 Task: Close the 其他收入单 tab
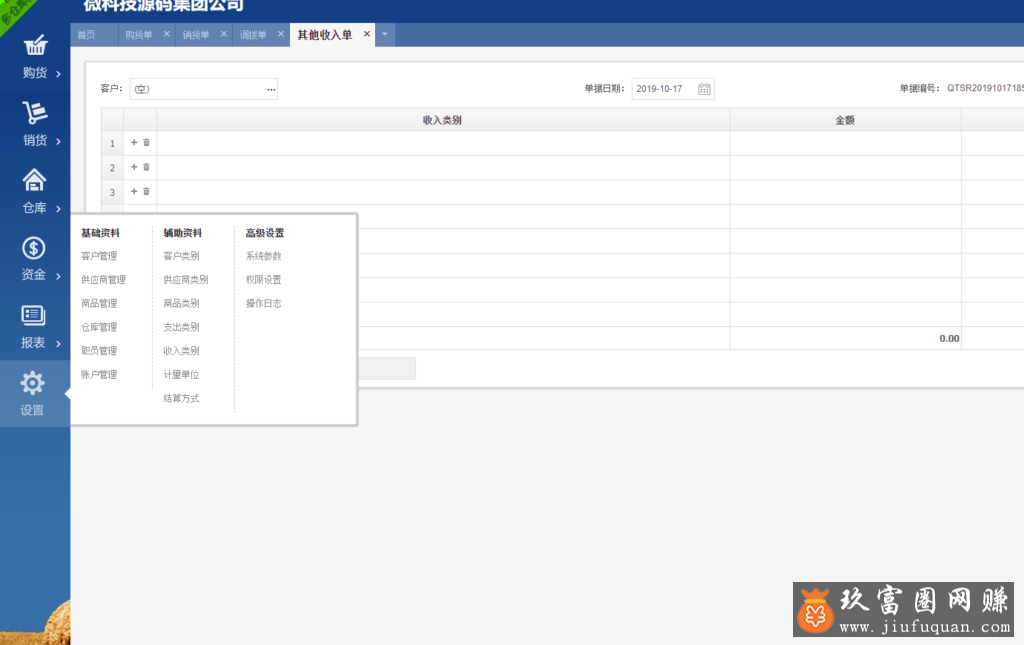coord(367,35)
